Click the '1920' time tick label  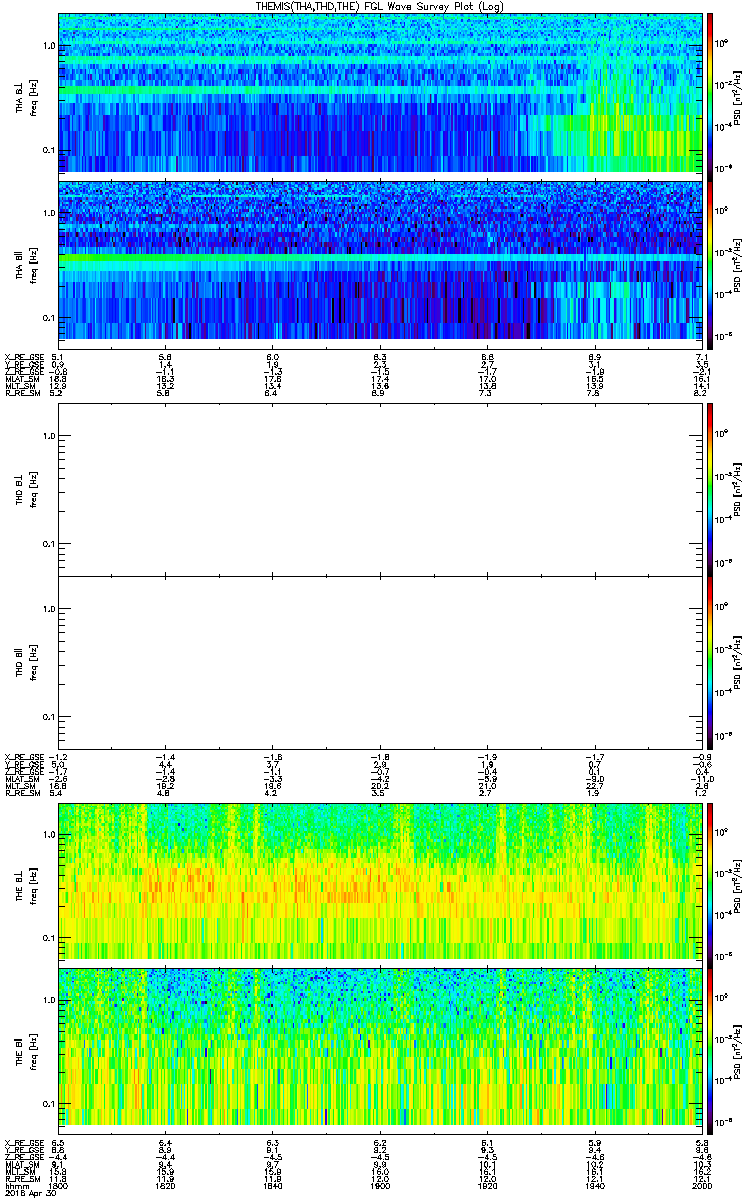click(x=486, y=1184)
